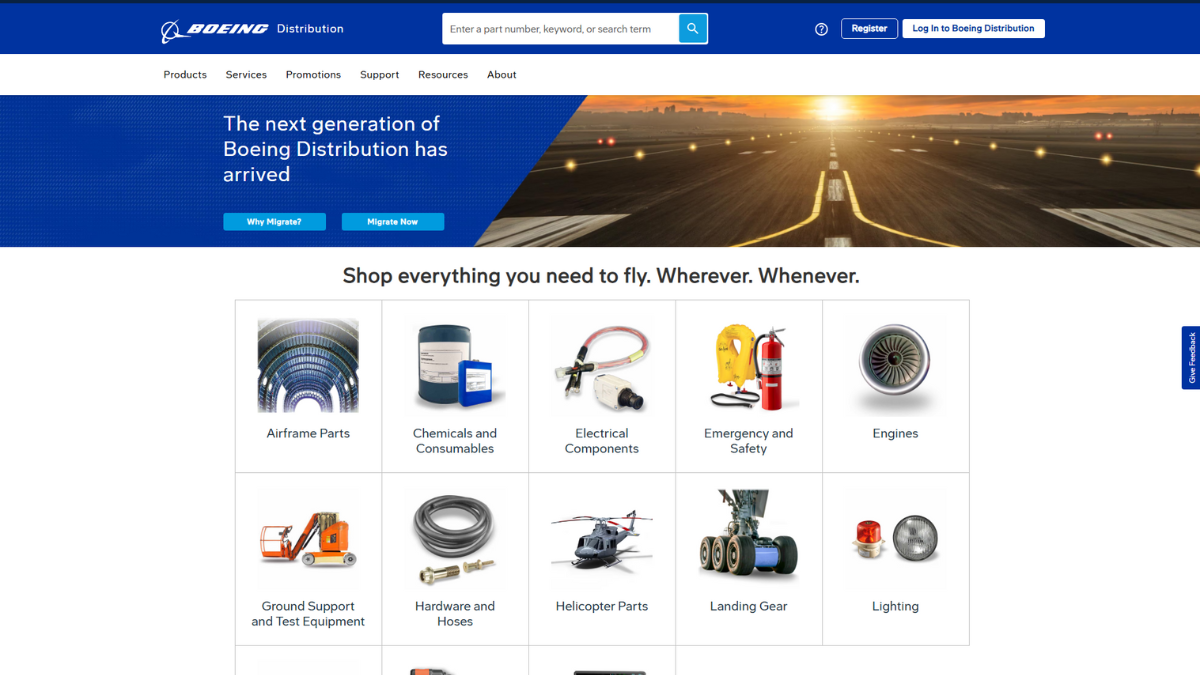Click the Why Migrate button
1200x675 pixels.
pos(274,221)
